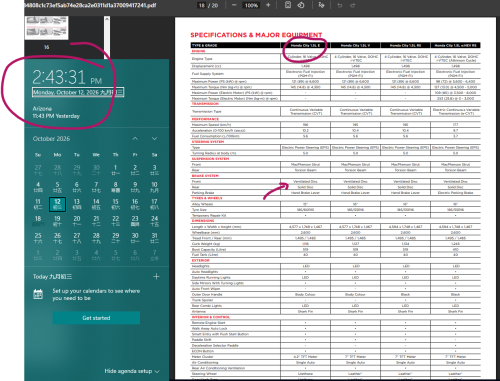
Task: Click the TYPE & GRADE header cell
Action: pyautogui.click(x=235, y=45)
